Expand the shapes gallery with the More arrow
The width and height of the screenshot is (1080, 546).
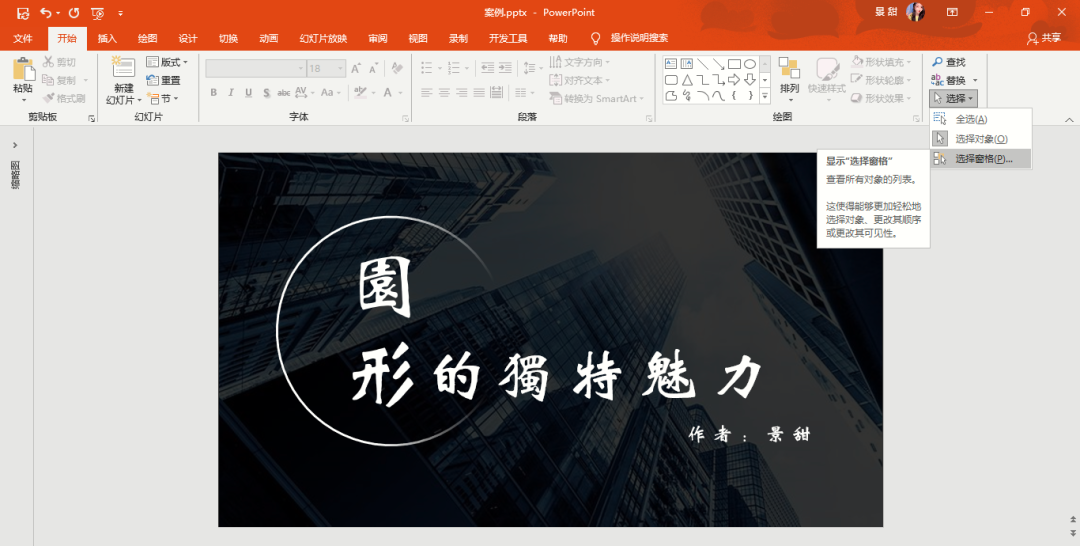[x=765, y=97]
